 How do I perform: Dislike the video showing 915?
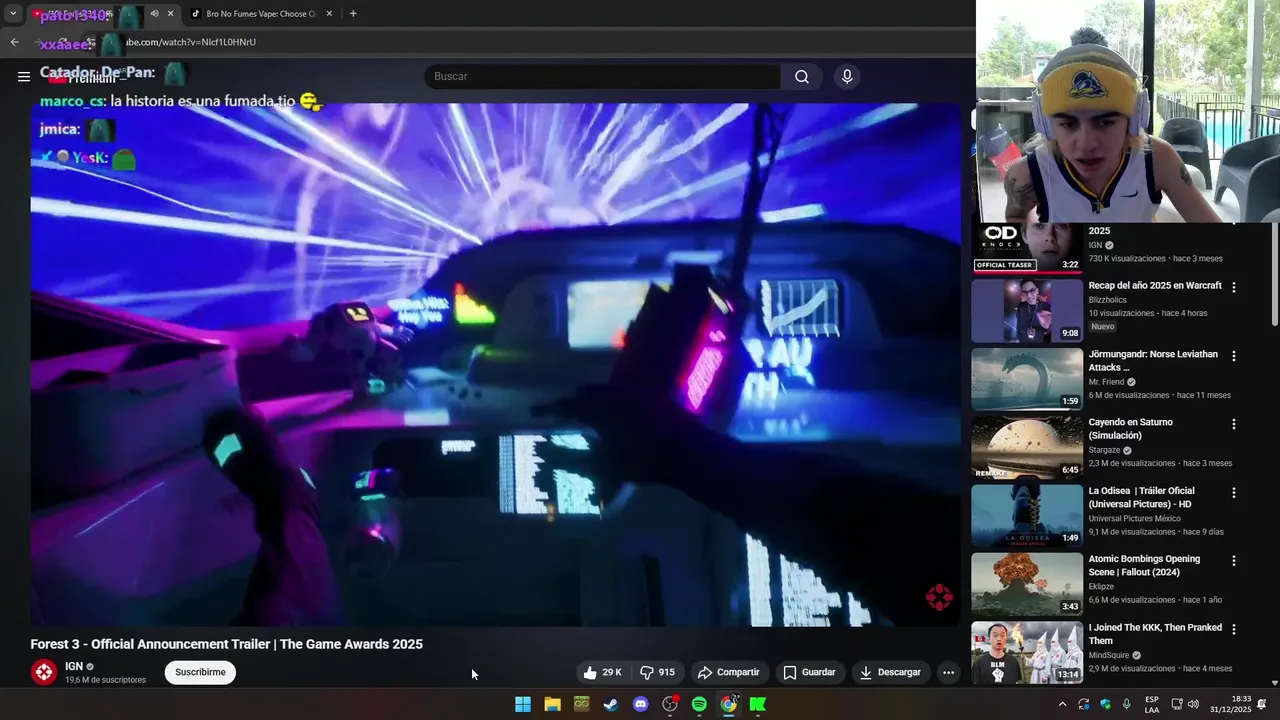point(658,673)
